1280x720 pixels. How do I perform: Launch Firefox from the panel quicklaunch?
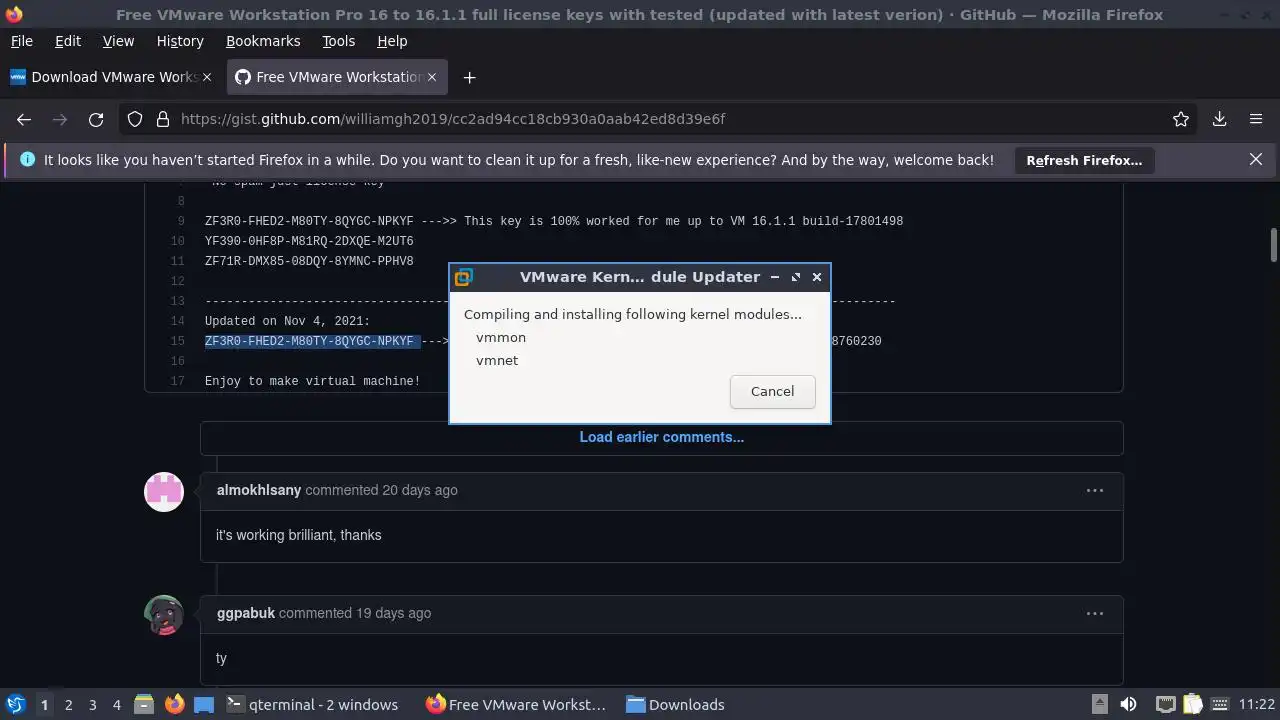pos(174,704)
